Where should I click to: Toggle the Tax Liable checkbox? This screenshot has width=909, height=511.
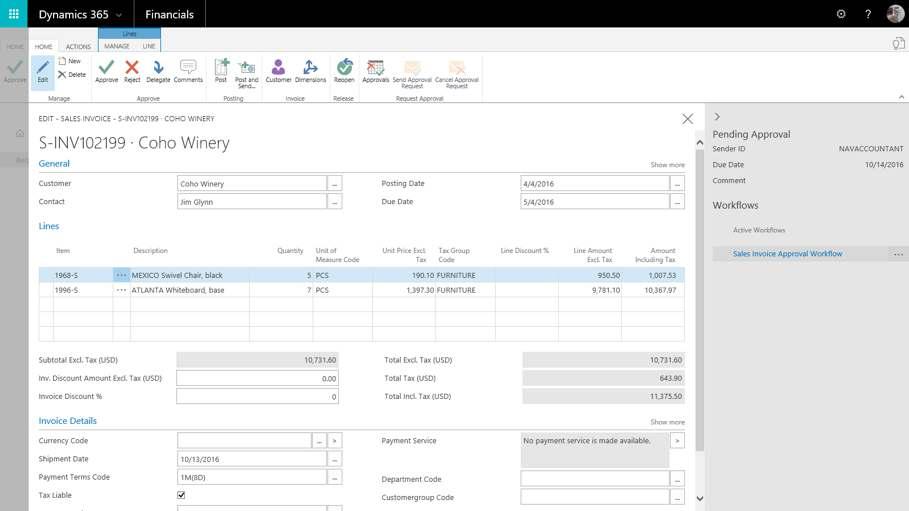point(181,495)
